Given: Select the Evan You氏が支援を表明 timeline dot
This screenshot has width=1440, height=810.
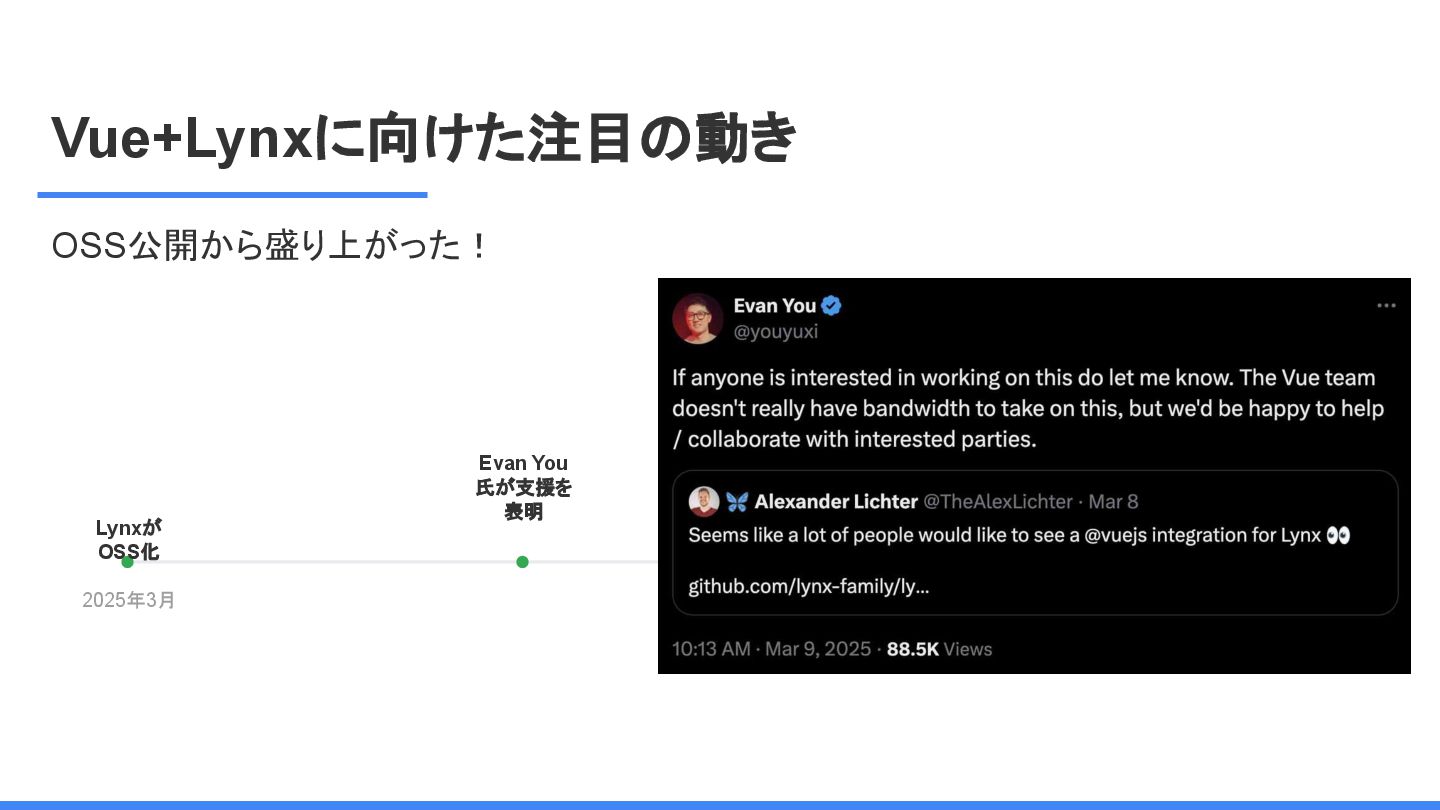Looking at the screenshot, I should [x=522, y=562].
